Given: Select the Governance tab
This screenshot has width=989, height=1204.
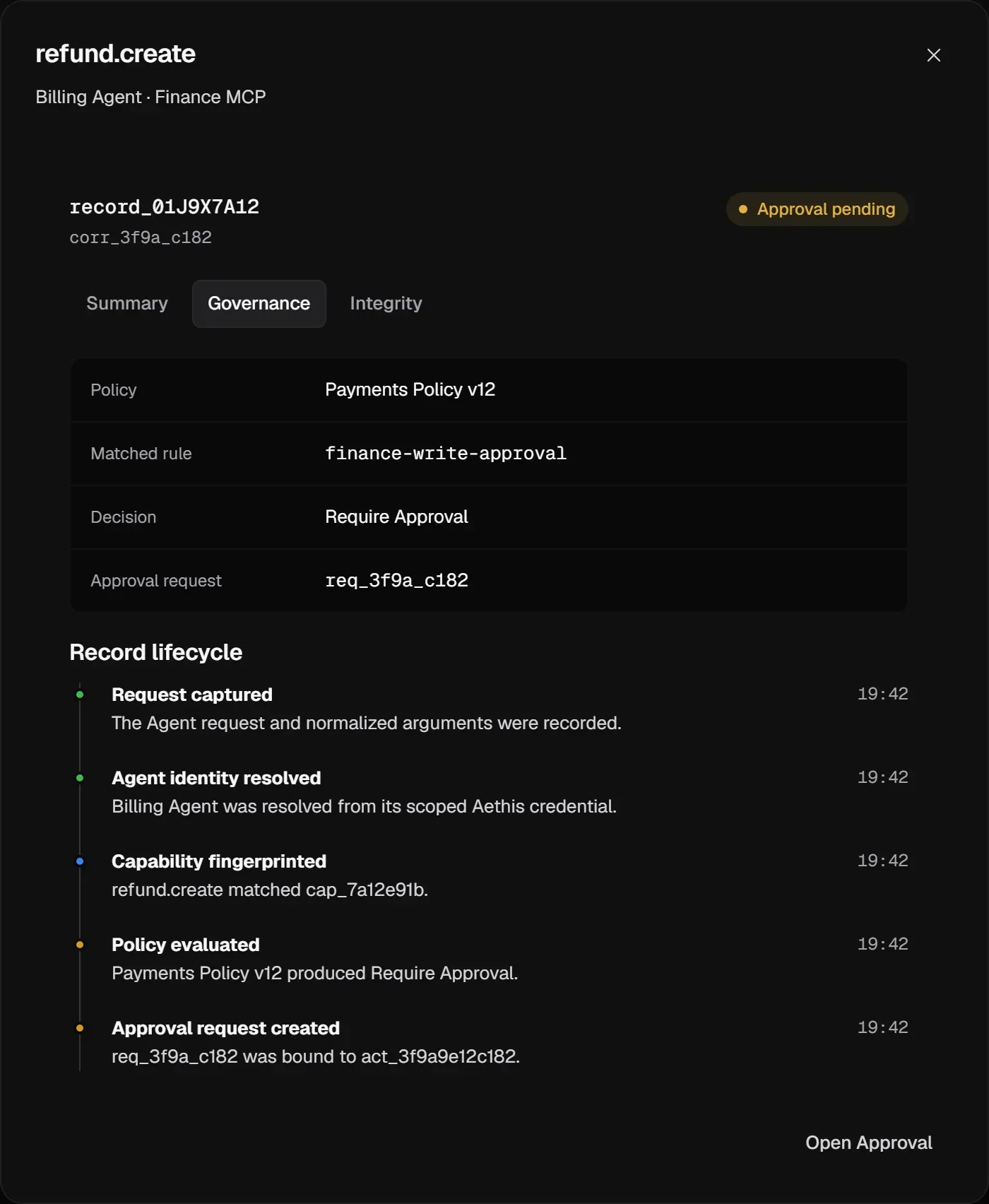Looking at the screenshot, I should pos(259,303).
